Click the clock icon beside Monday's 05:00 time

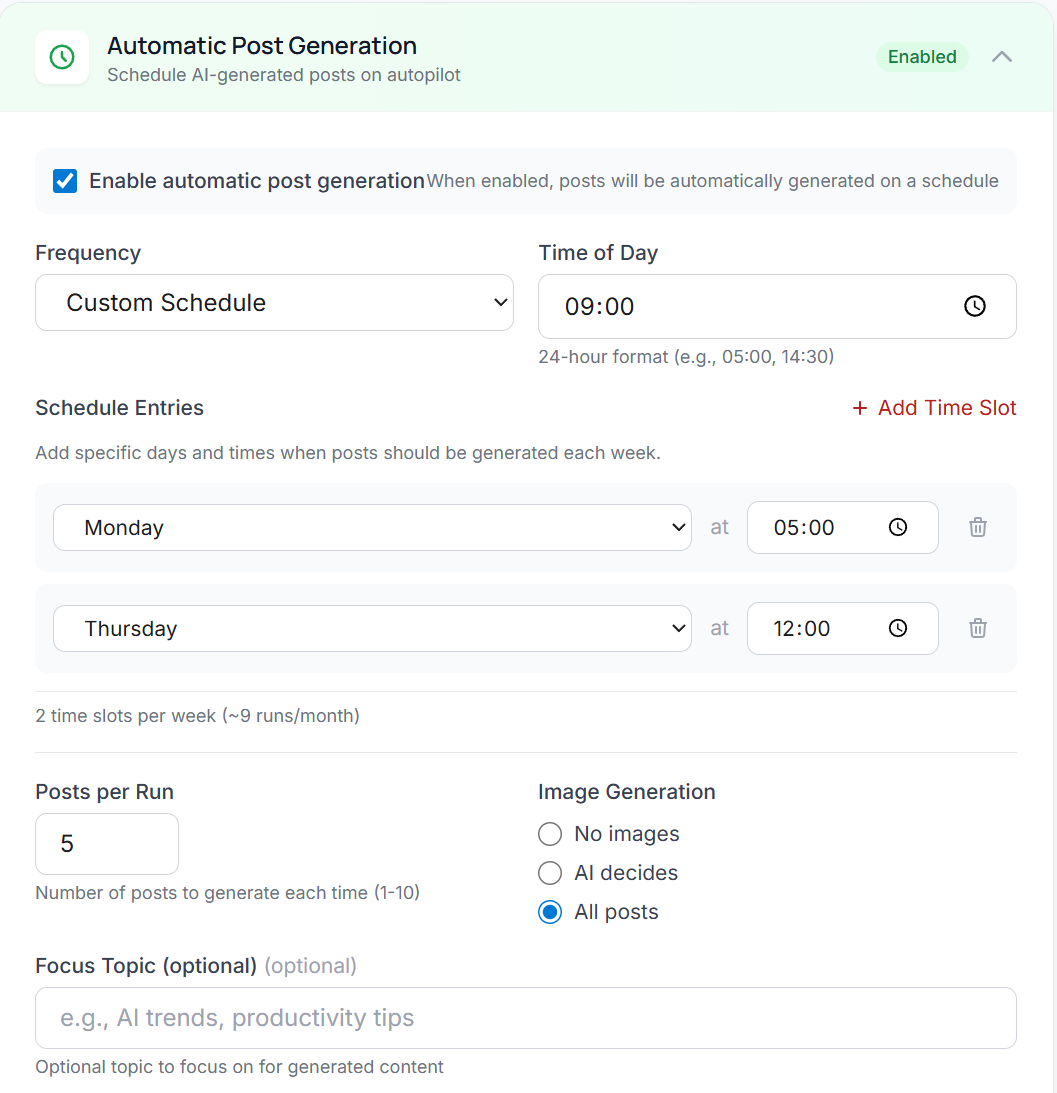[898, 527]
